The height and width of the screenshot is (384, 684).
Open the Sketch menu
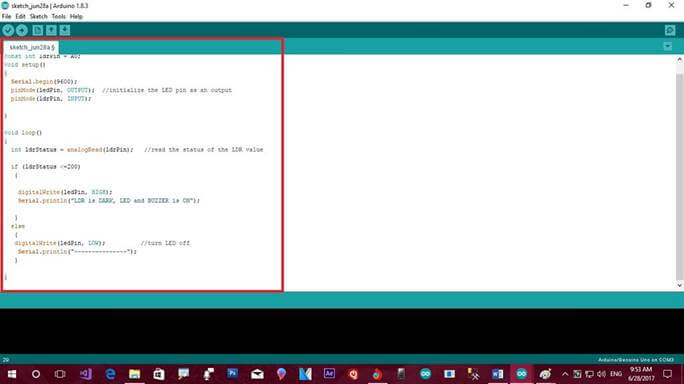(x=38, y=17)
